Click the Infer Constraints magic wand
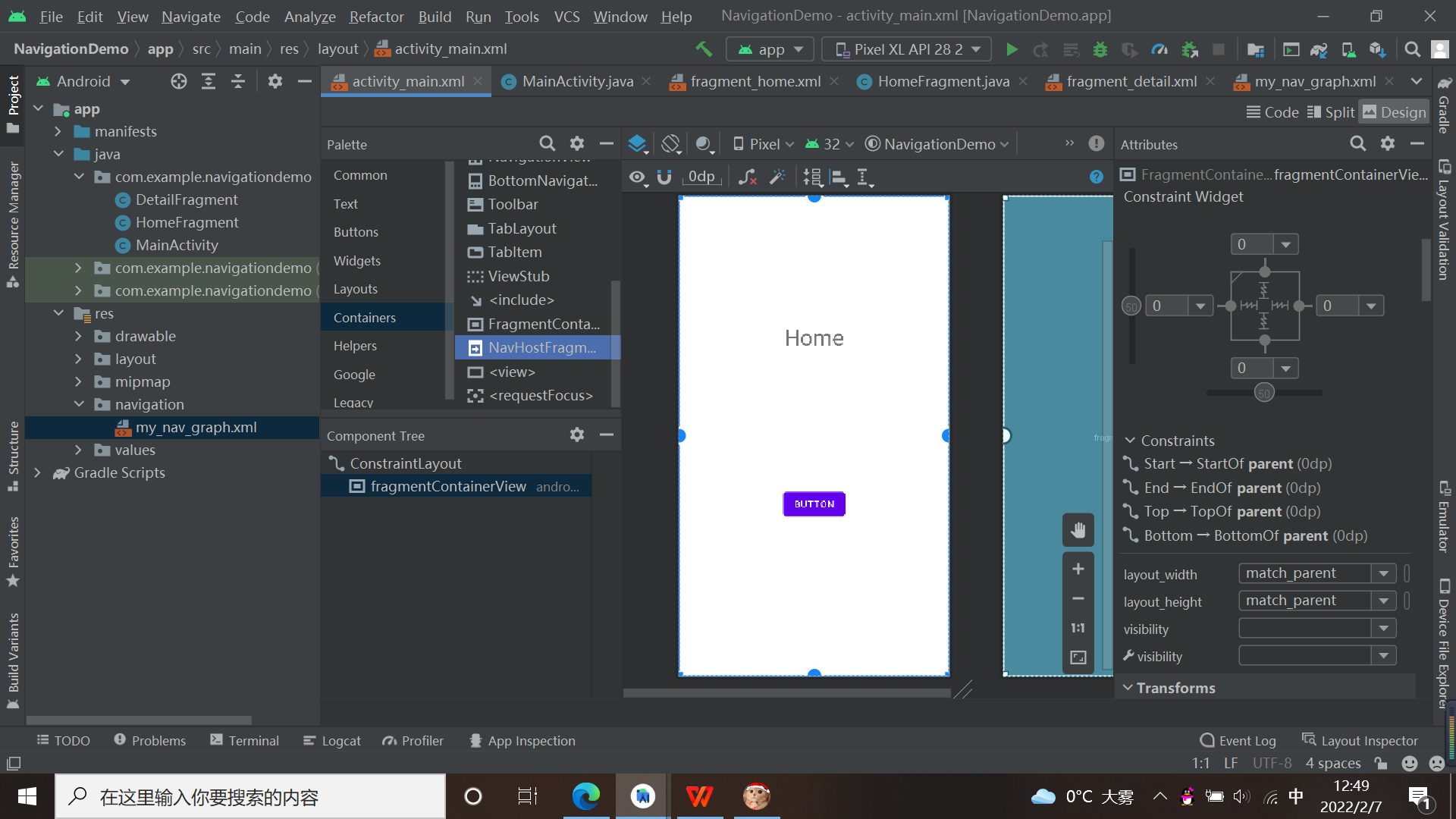Screen dimensions: 1456x819 [777, 177]
